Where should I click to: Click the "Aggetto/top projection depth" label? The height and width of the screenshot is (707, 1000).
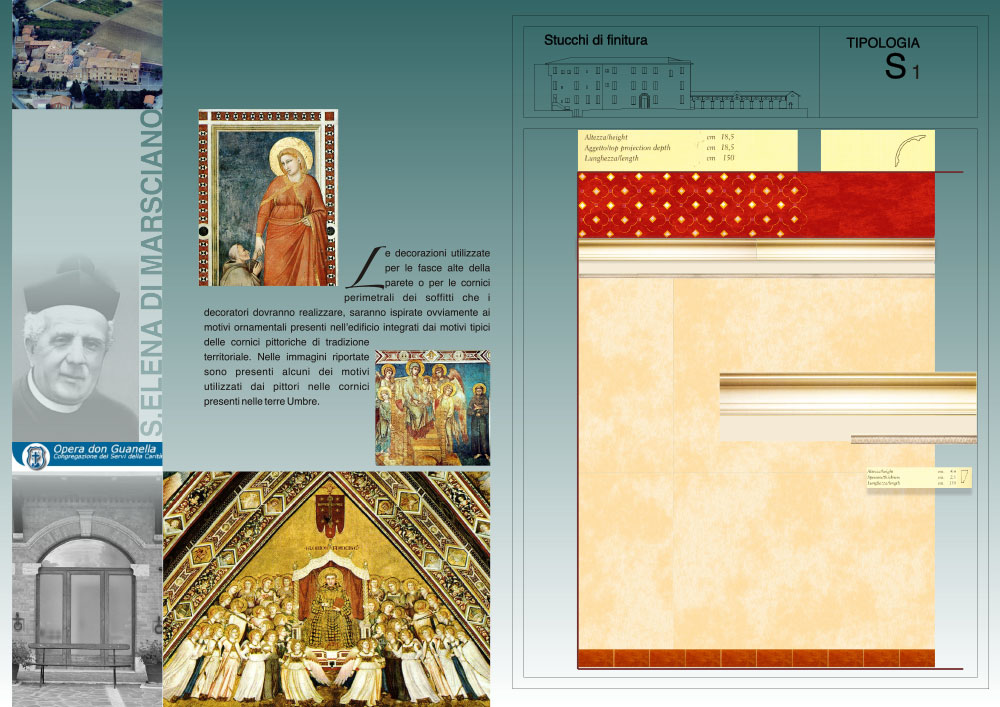(627, 148)
